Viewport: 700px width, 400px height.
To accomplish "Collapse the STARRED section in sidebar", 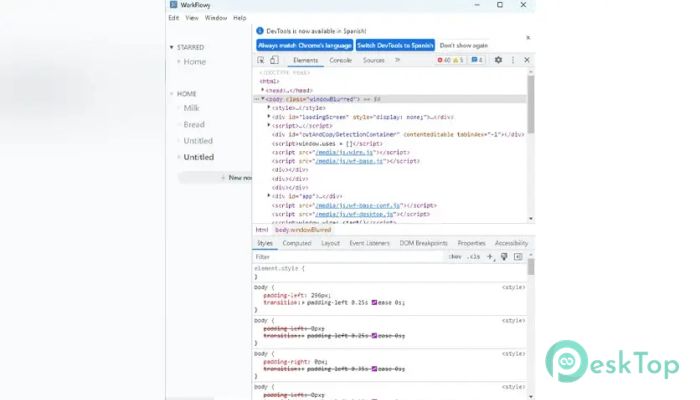I will (x=171, y=47).
